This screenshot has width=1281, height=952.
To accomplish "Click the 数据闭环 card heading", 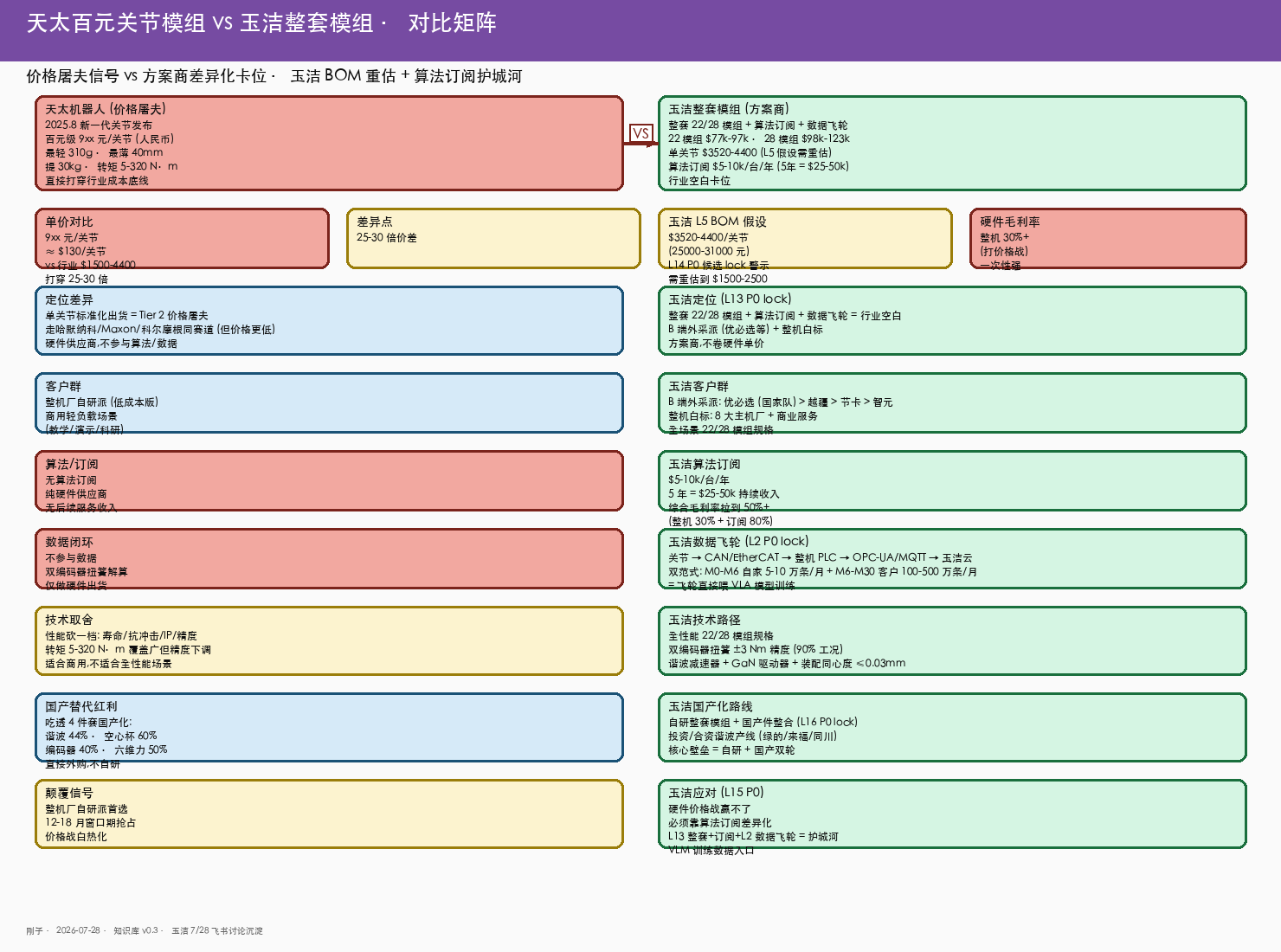I will 69,542.
